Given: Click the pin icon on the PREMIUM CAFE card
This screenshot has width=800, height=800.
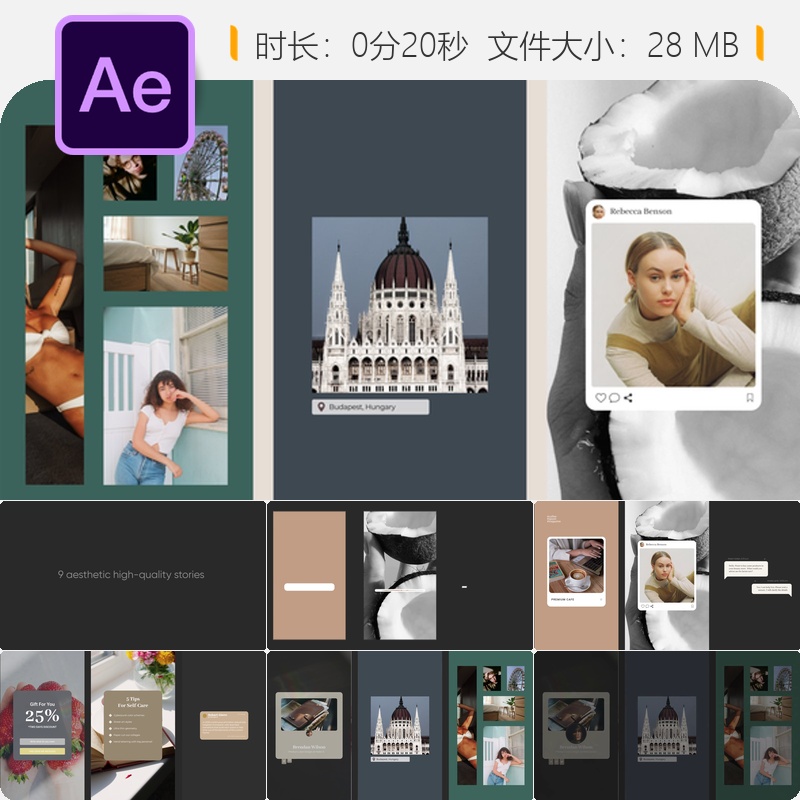Looking at the screenshot, I should (x=601, y=599).
